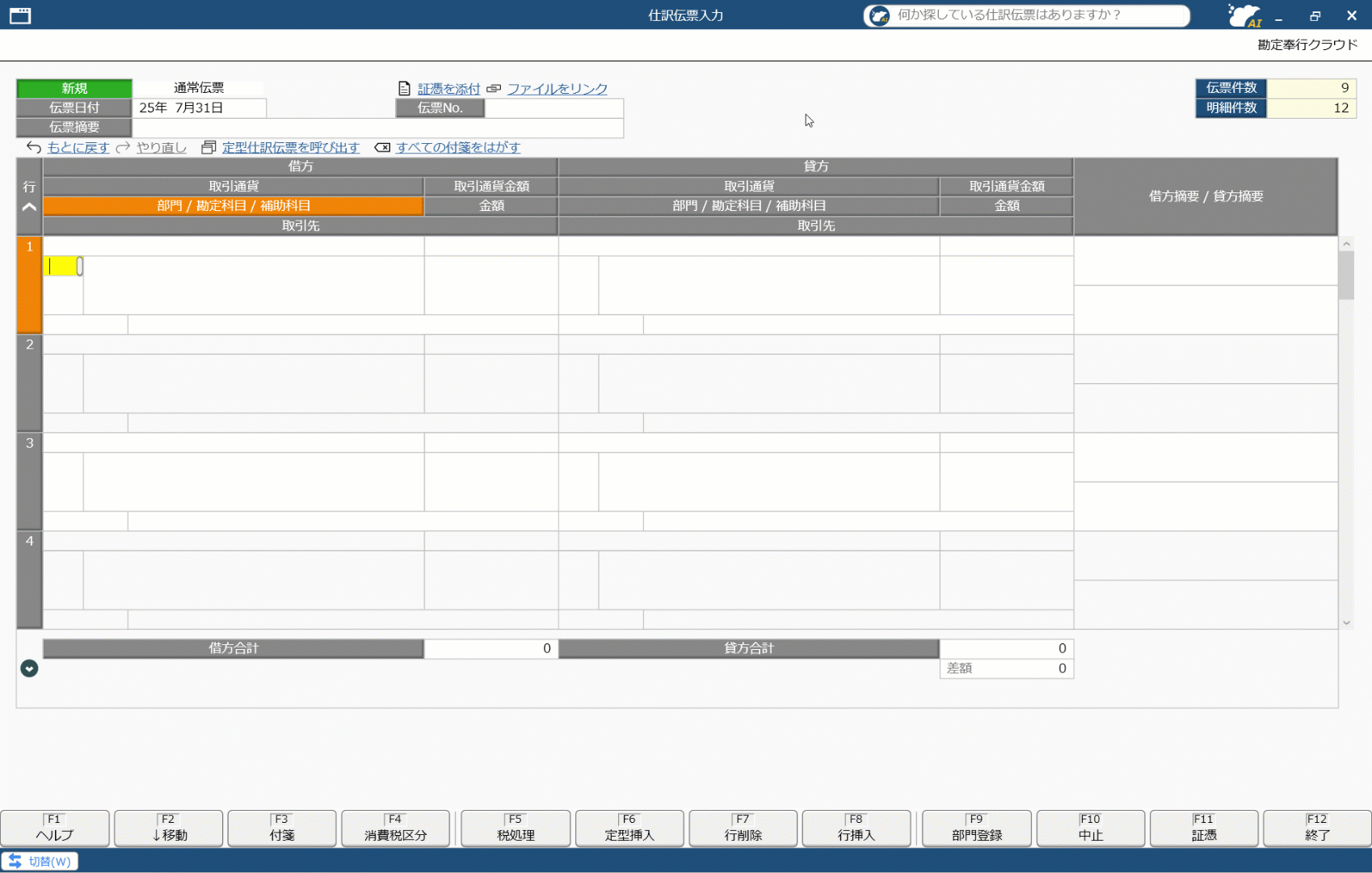Viewport: 1372px width, 873px height.
Task: Click the scrollbar up arrow of the grid
Action: coord(1346,243)
